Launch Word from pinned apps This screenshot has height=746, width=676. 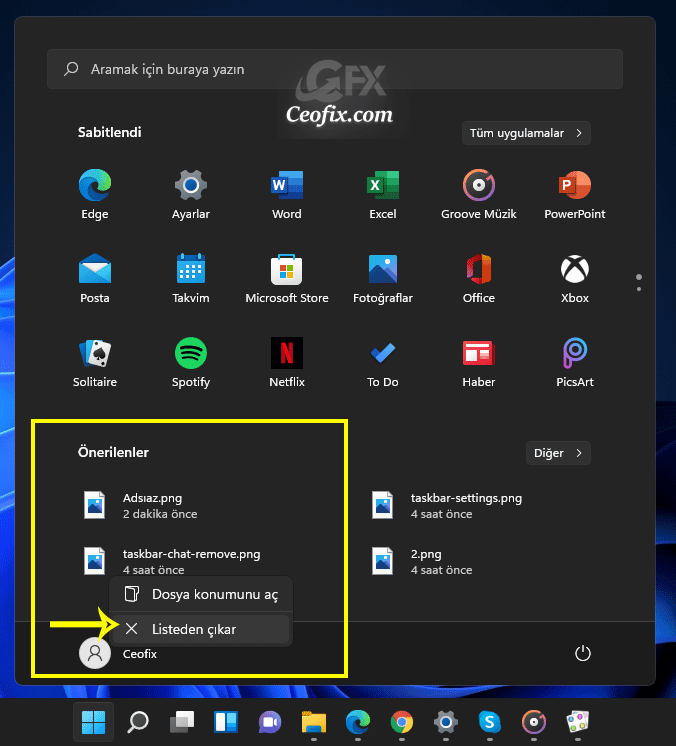pos(287,194)
